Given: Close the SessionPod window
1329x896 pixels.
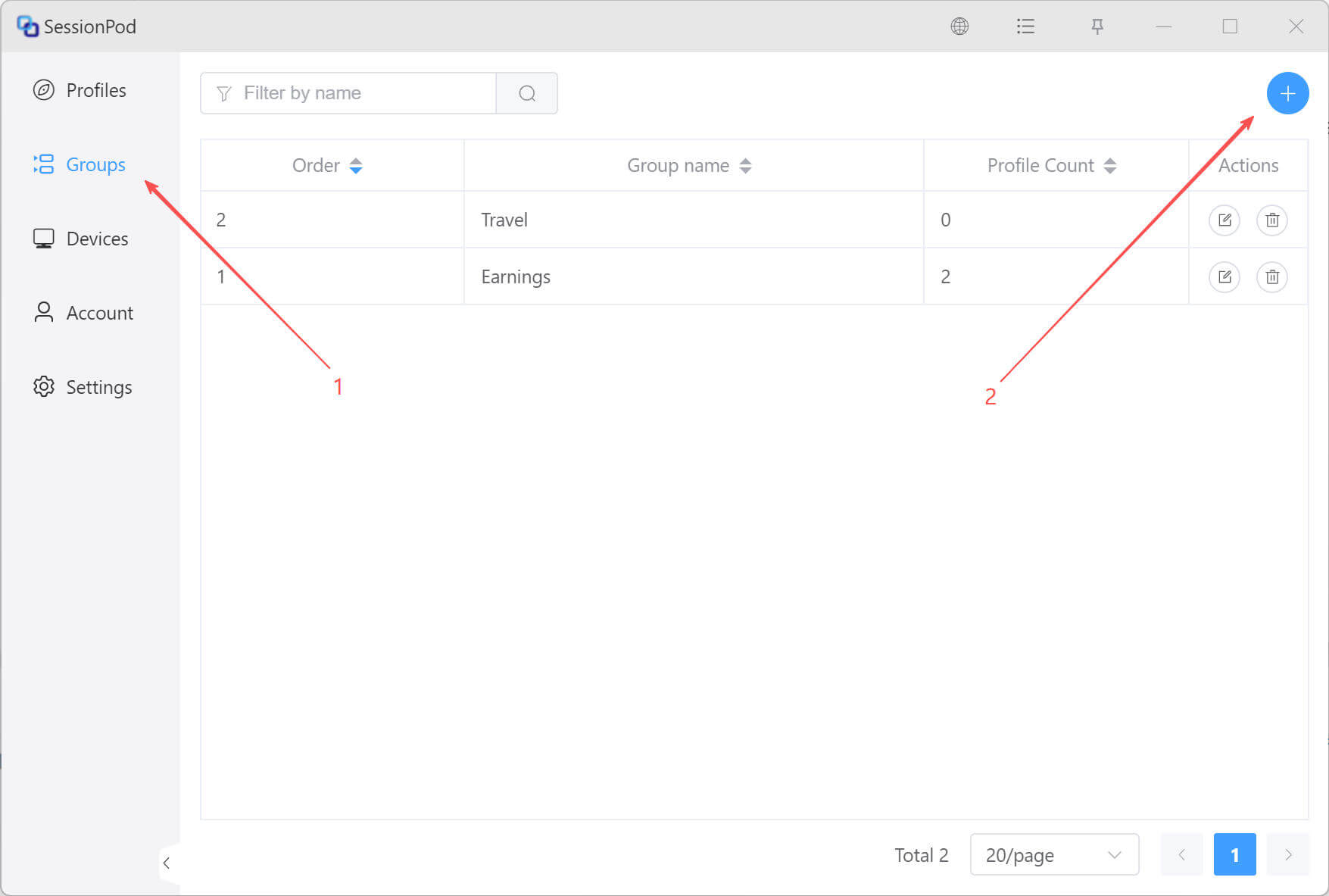Looking at the screenshot, I should click(1296, 27).
